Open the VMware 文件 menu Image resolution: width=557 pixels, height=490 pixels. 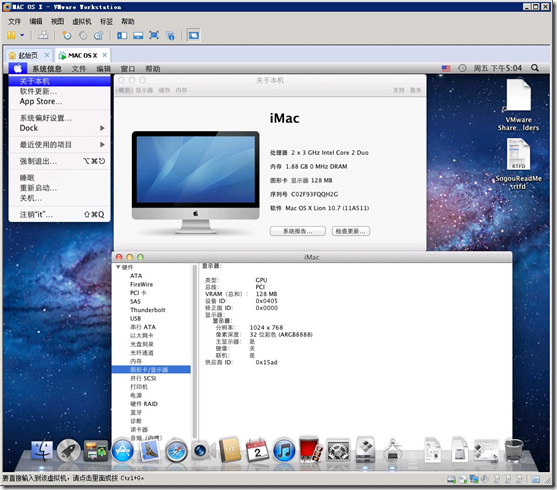point(15,21)
